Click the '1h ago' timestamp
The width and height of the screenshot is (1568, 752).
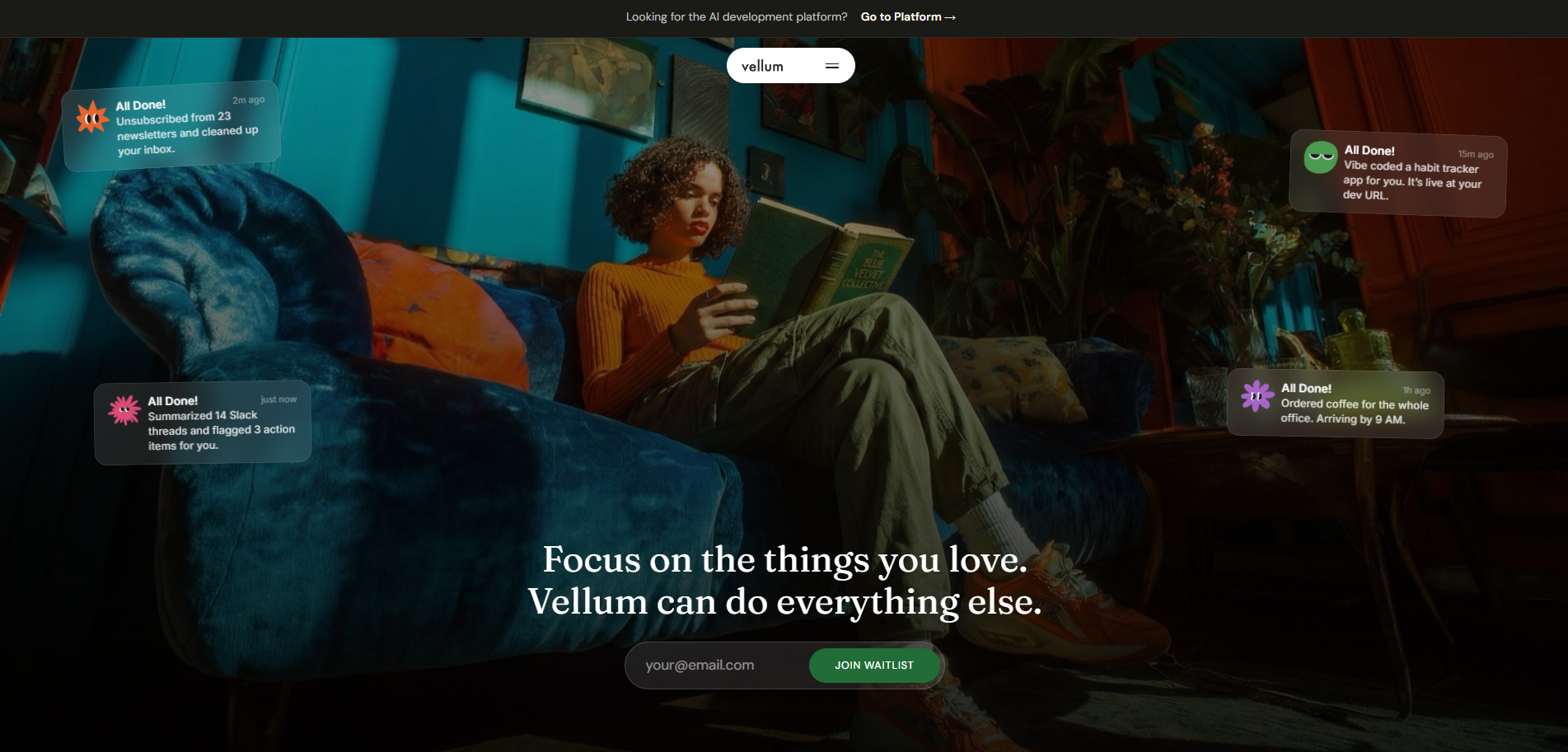tap(1417, 390)
